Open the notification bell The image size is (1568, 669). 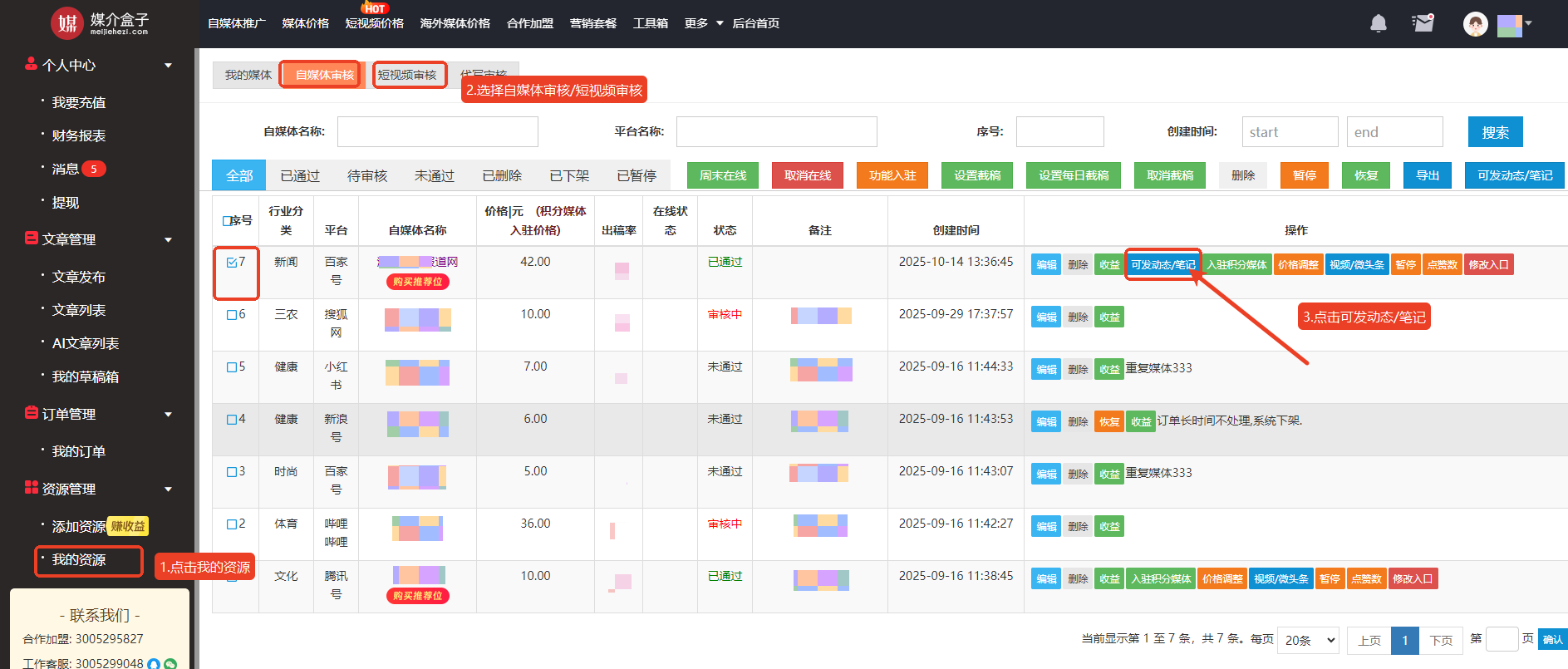coord(1378,23)
